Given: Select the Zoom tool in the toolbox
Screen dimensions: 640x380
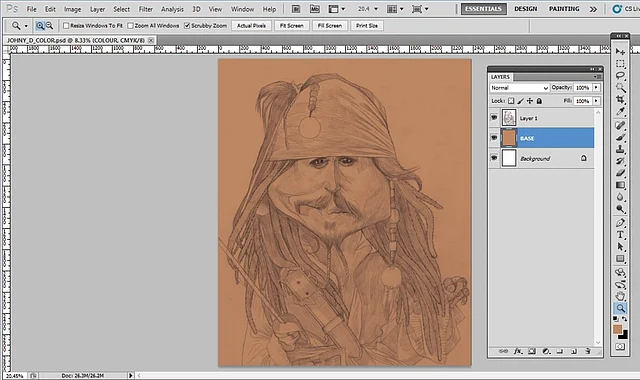Looking at the screenshot, I should (620, 308).
